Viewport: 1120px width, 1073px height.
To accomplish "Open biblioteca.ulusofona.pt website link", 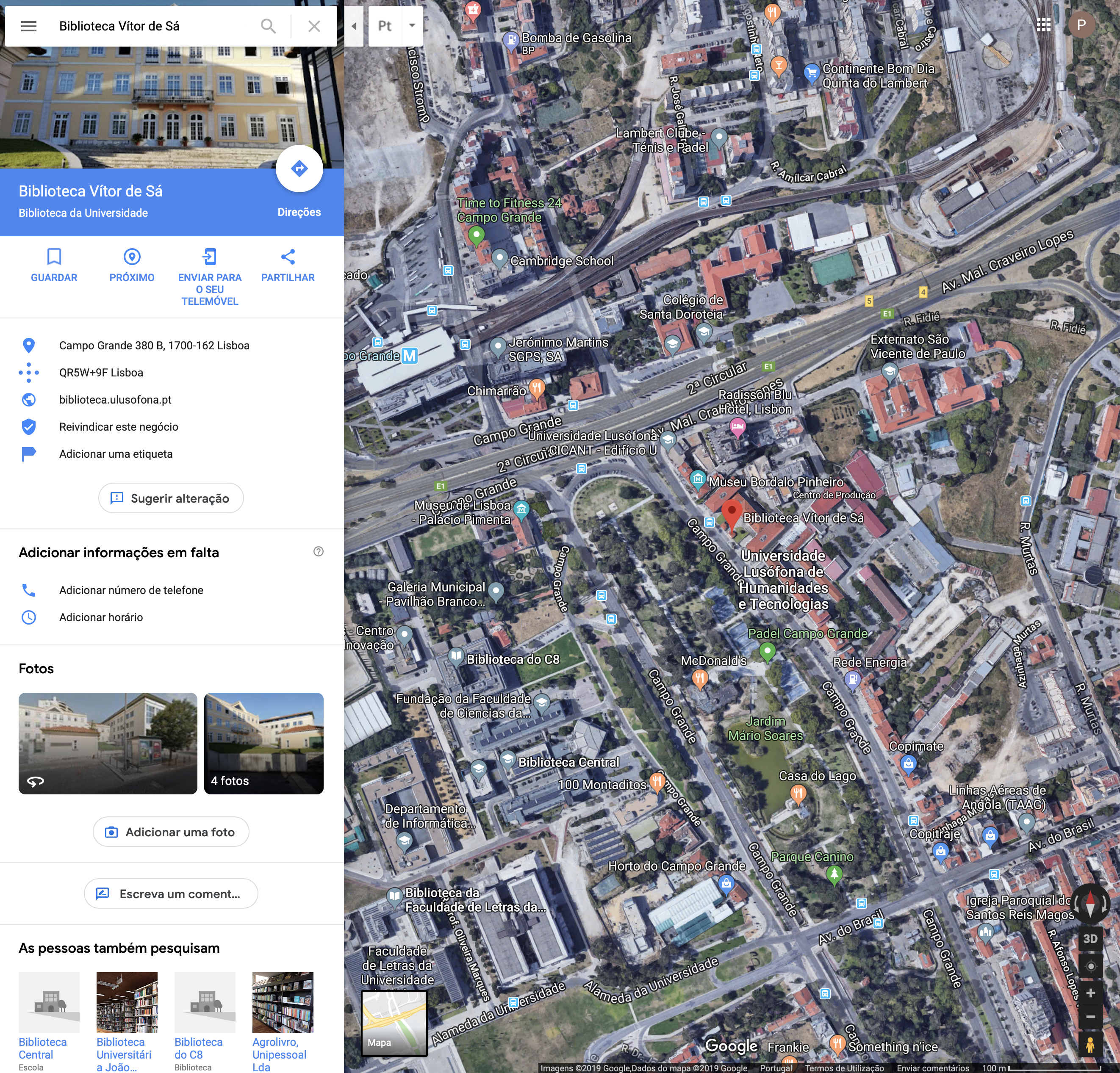I will (x=115, y=400).
